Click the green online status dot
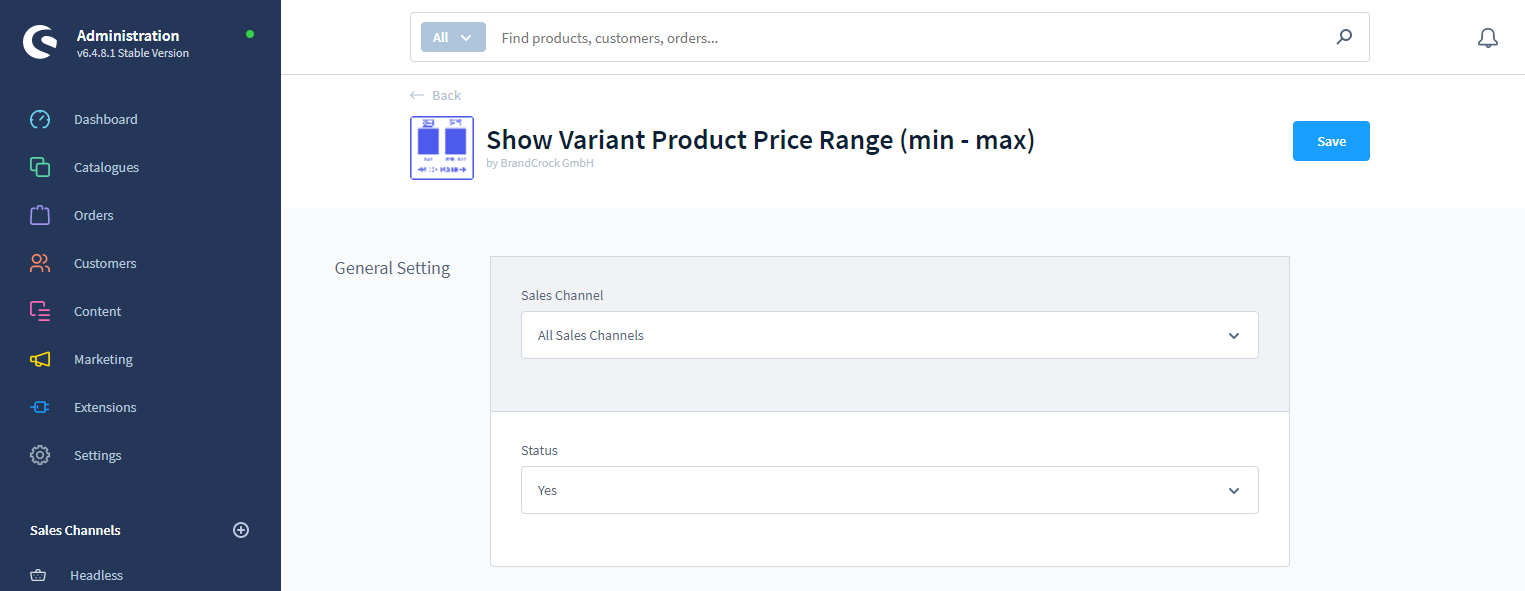Viewport: 1525px width, 591px height. (250, 34)
